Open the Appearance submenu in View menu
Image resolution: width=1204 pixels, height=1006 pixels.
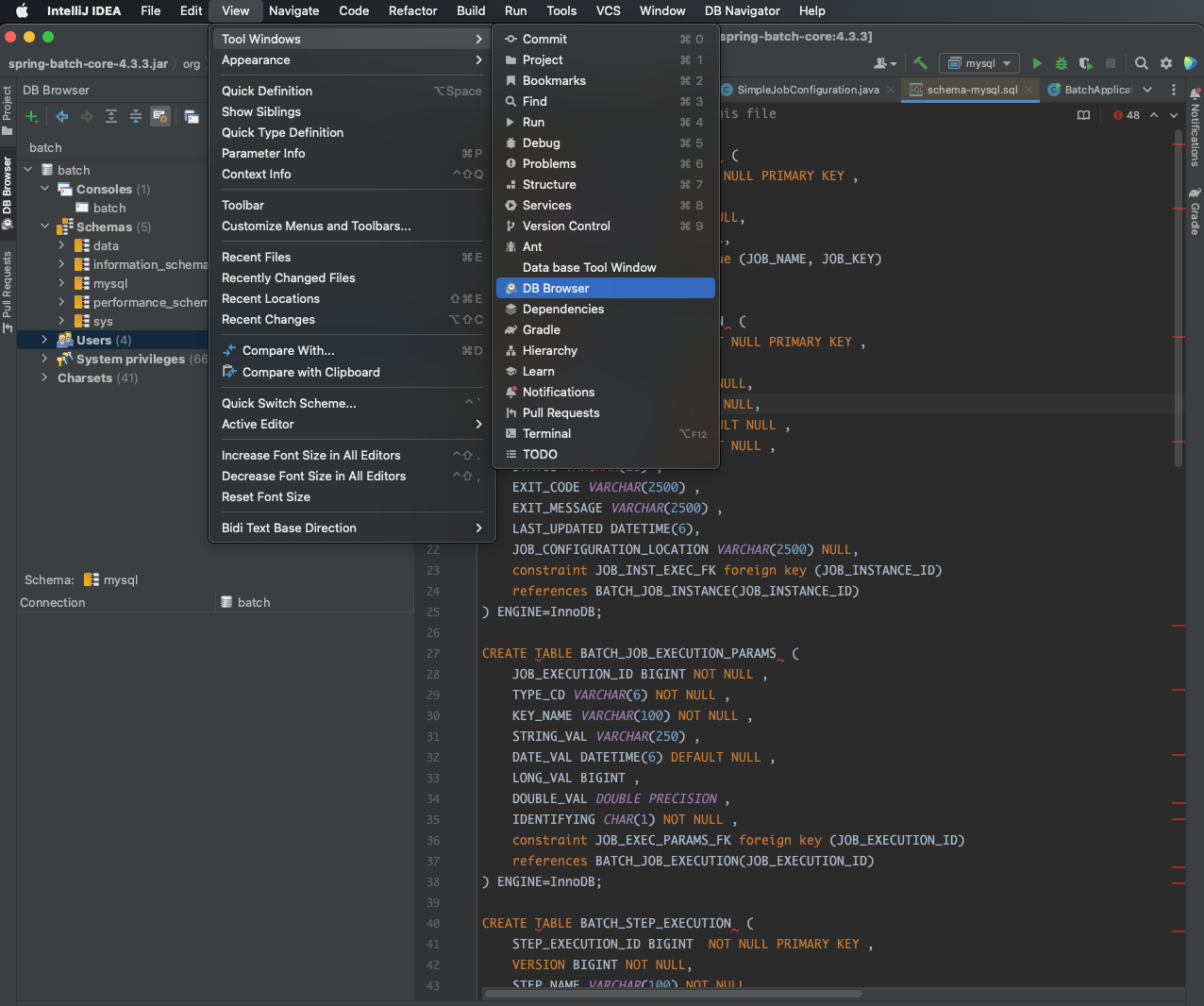(351, 59)
